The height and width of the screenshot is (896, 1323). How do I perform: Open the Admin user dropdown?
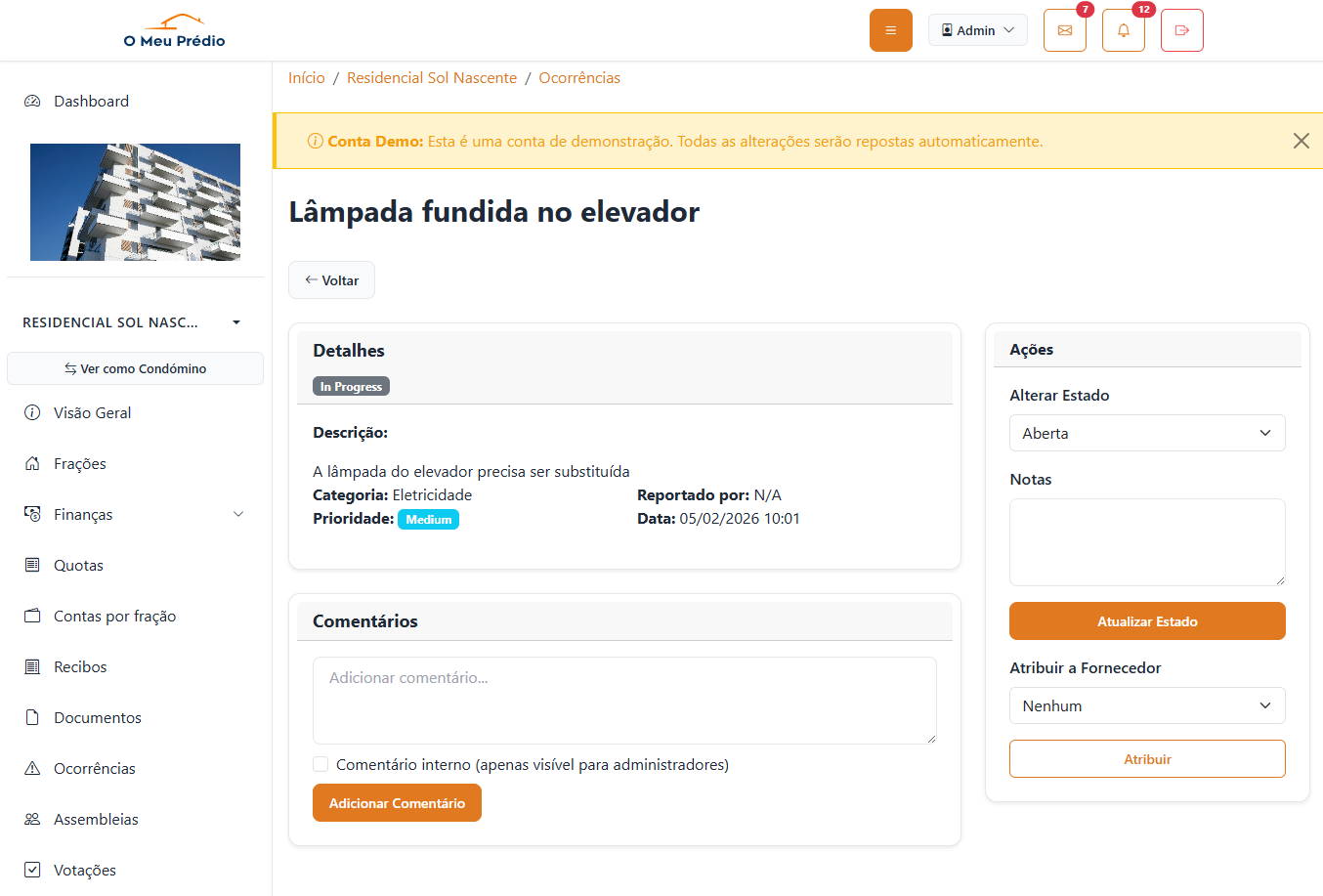tap(977, 29)
